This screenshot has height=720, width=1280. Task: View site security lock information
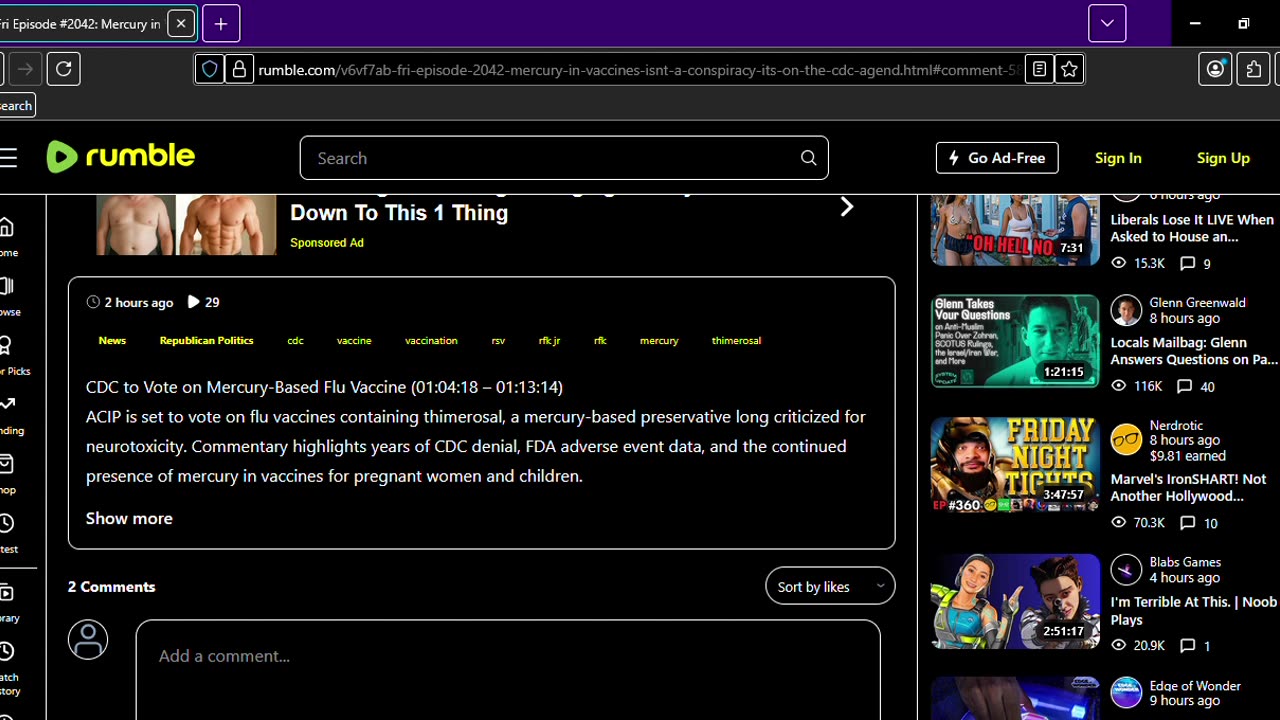click(x=239, y=69)
